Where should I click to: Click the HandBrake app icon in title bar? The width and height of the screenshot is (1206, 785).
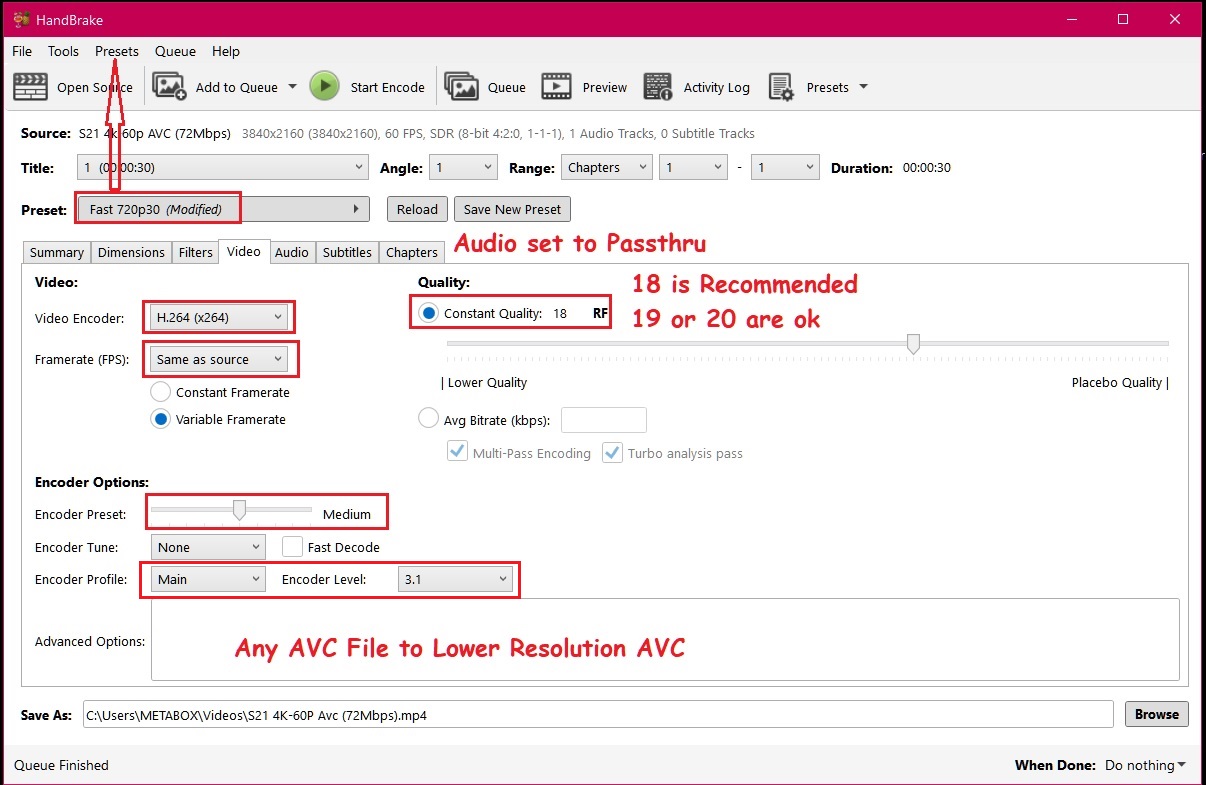[22, 19]
